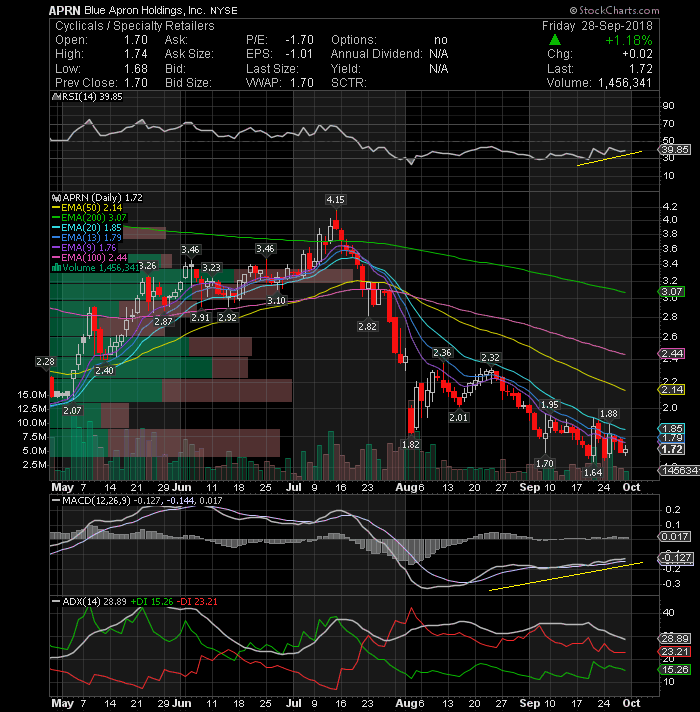This screenshot has width=700, height=712.
Task: Click the RSI(14) line icon
Action: 56,96
